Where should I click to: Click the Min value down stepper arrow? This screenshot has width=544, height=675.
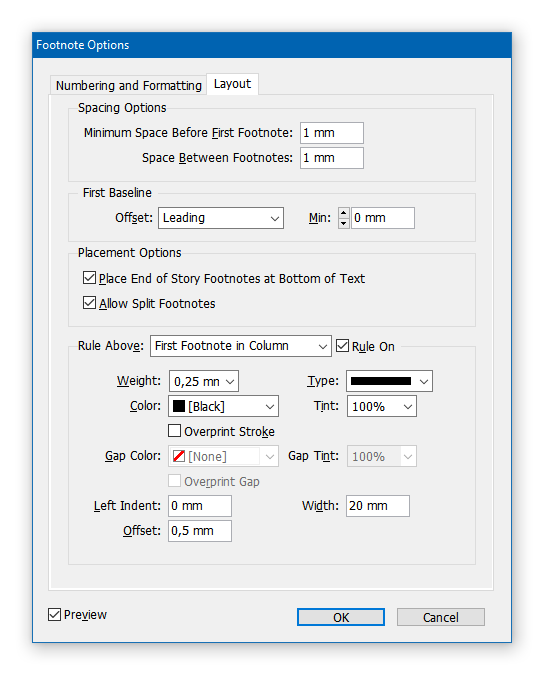343,223
